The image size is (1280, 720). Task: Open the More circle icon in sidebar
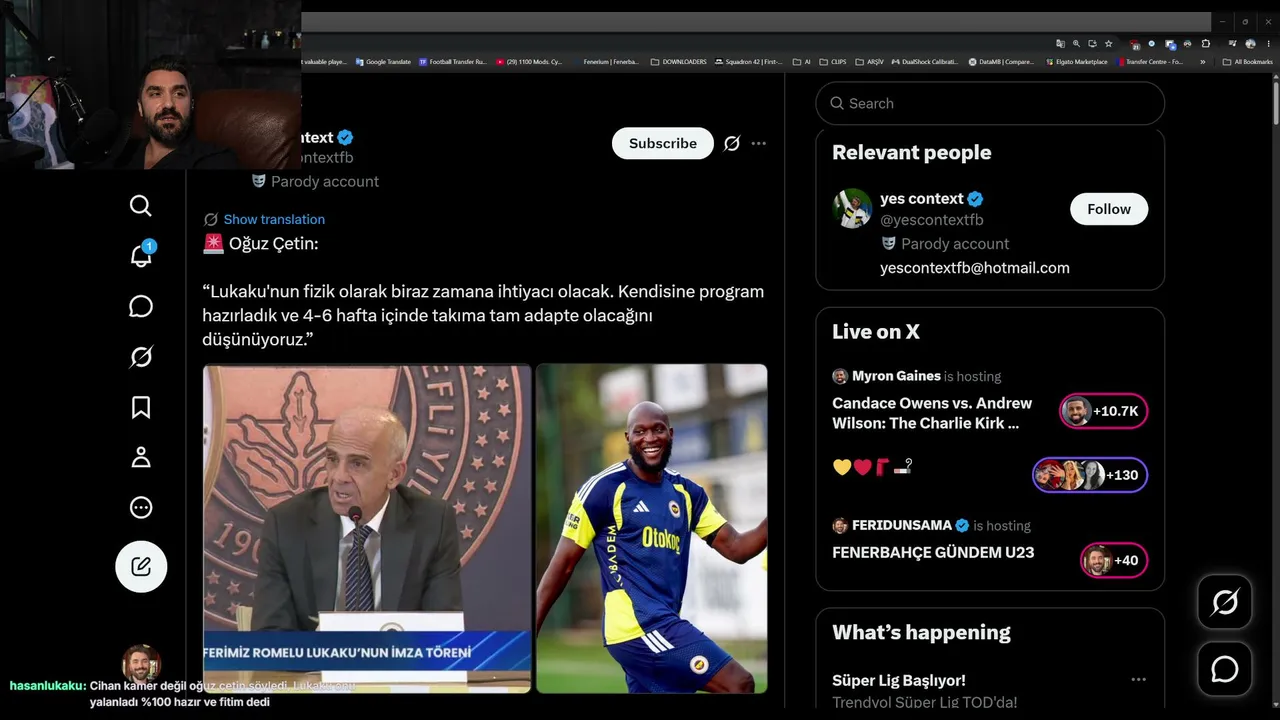(x=141, y=507)
